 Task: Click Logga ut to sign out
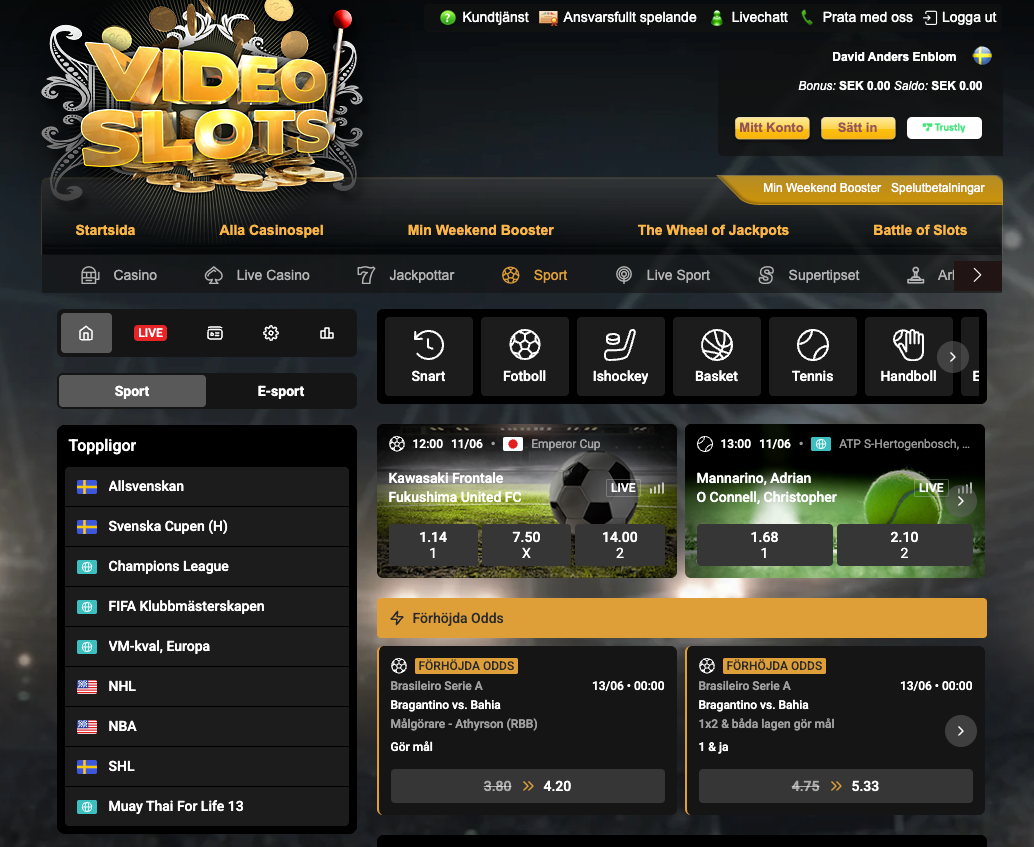coord(960,18)
